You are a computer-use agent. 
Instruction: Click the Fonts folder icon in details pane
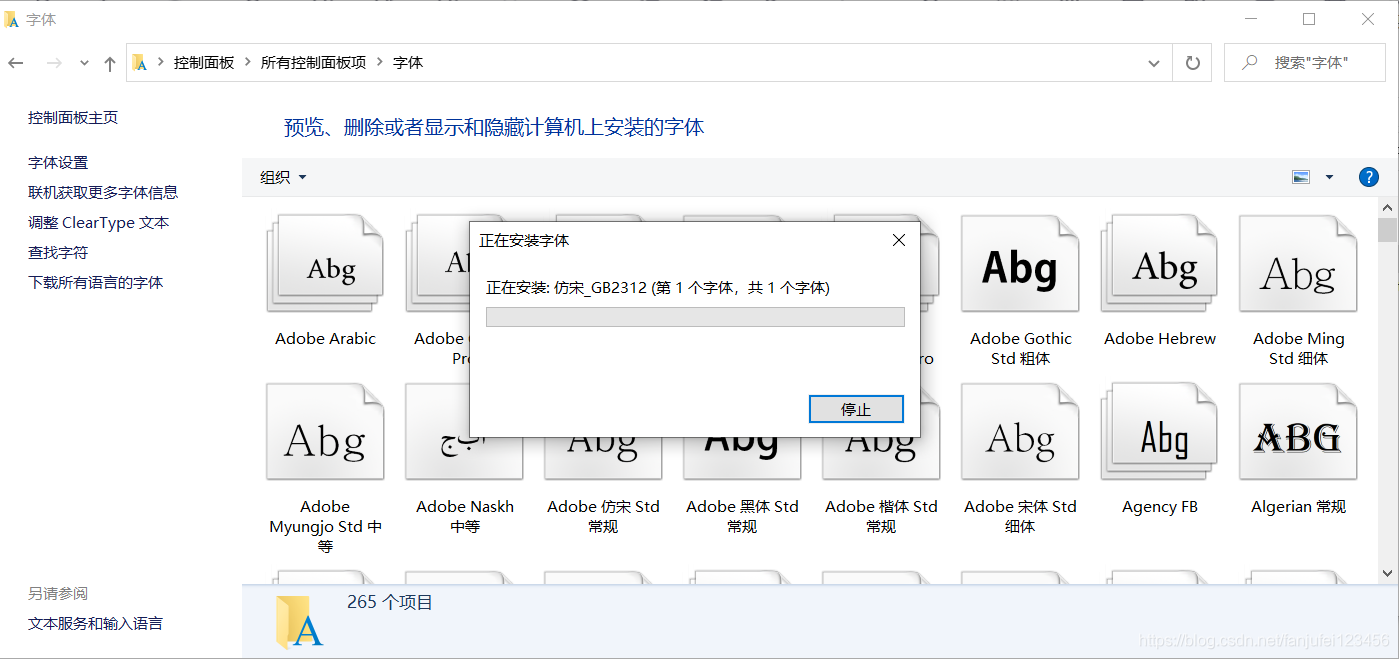(x=299, y=622)
